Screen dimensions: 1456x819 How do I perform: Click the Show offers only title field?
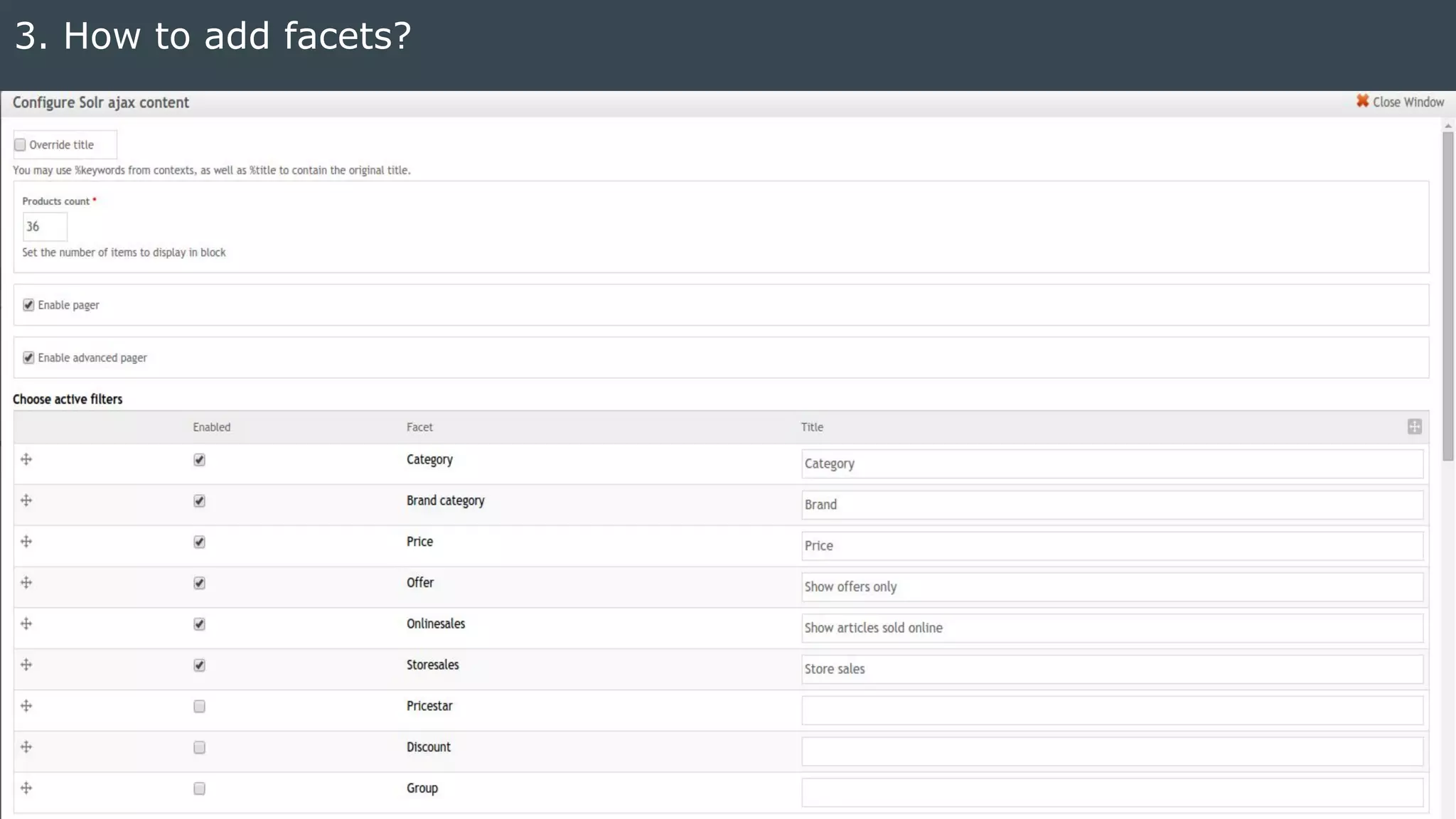(x=1111, y=587)
